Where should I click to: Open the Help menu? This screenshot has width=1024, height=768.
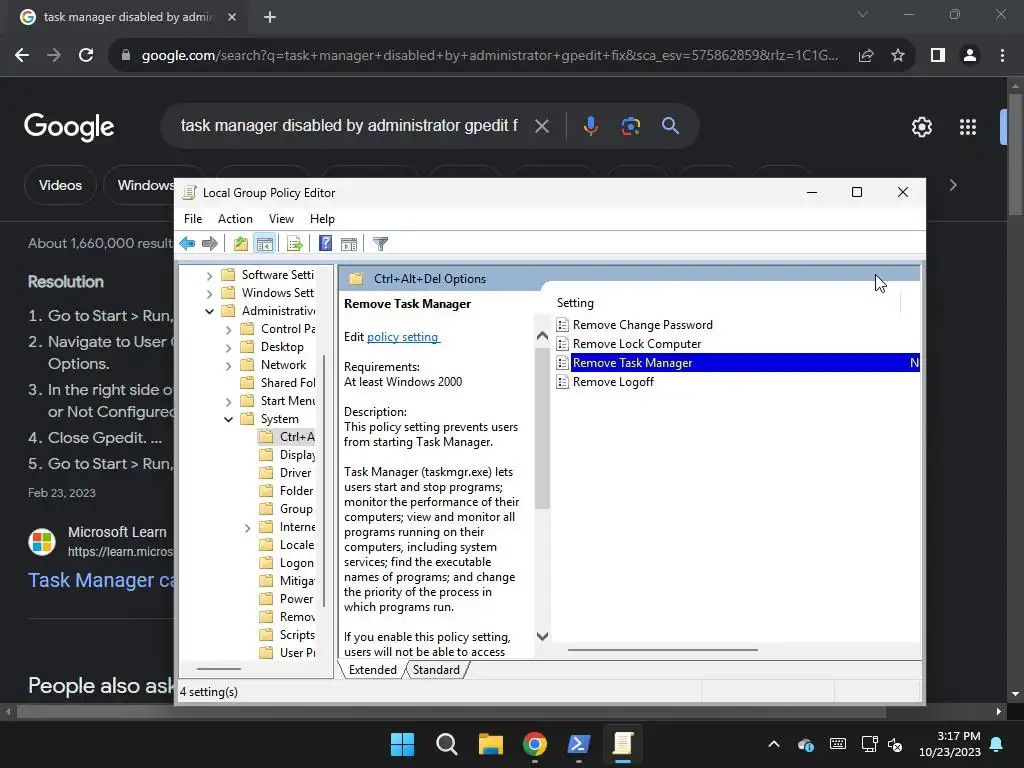322,219
